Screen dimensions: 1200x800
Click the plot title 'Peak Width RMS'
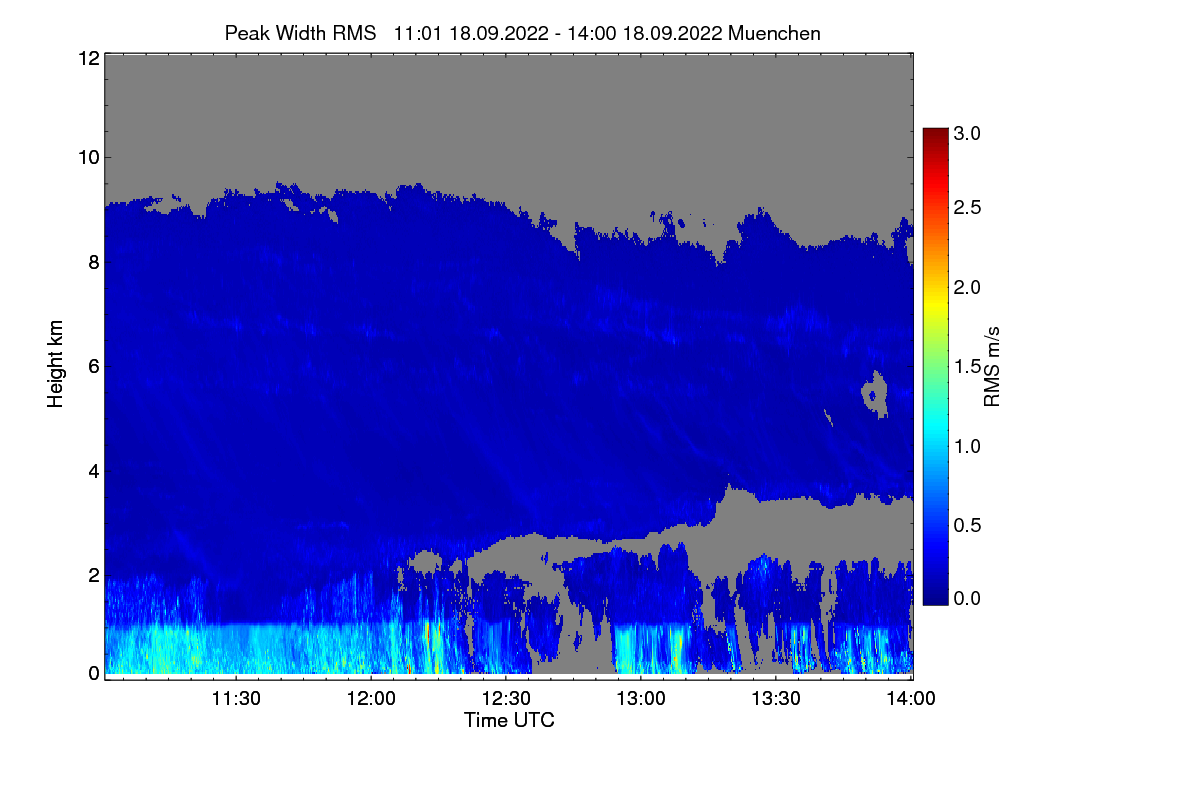point(300,33)
